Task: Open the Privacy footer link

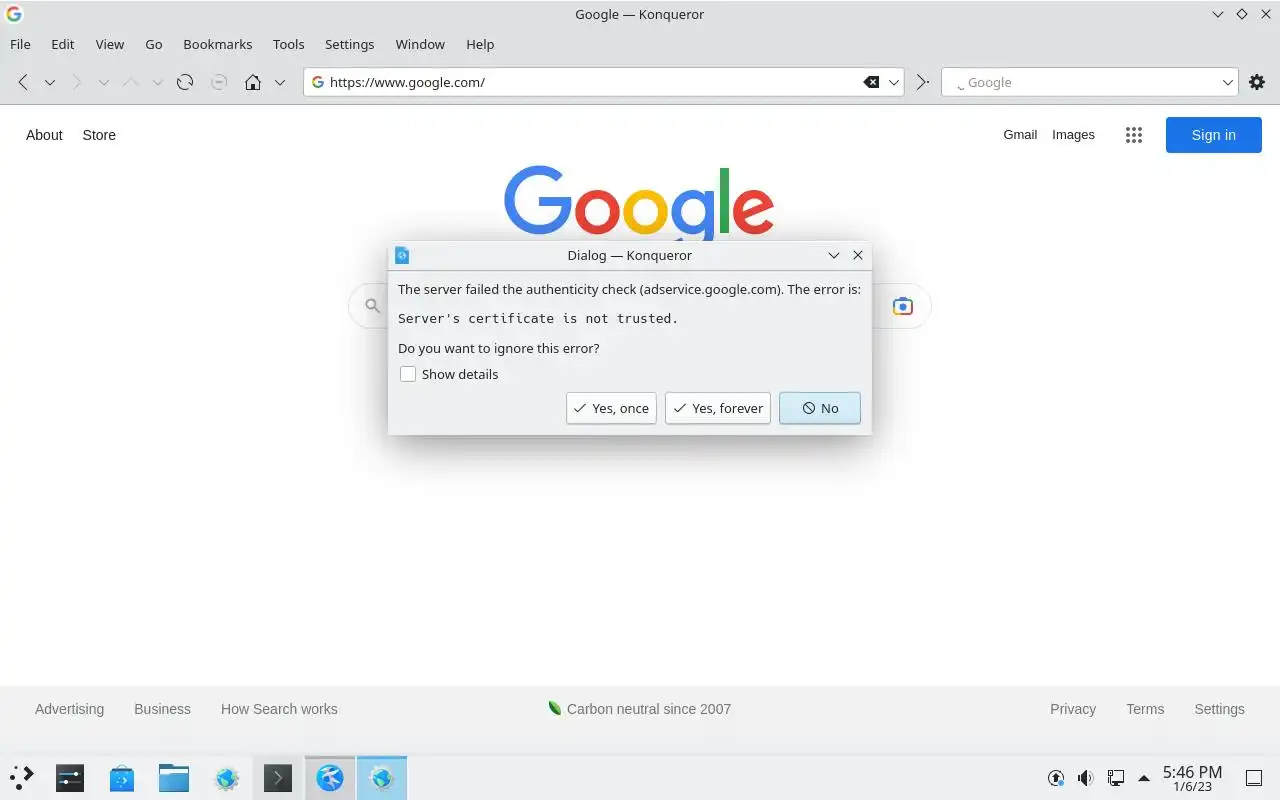Action: 1073,709
